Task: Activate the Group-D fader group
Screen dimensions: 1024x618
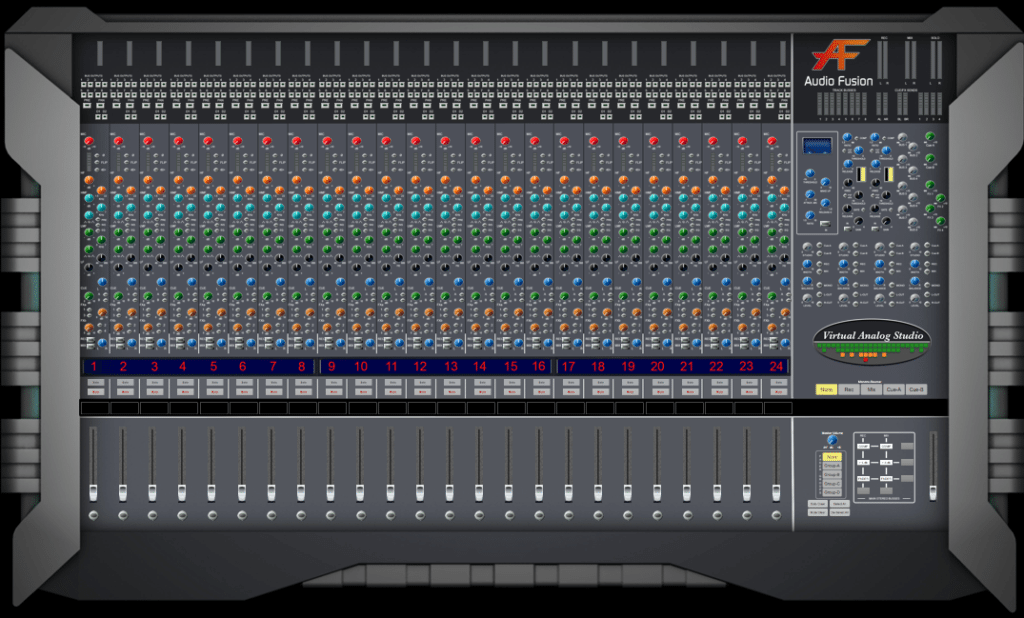Action: click(832, 492)
